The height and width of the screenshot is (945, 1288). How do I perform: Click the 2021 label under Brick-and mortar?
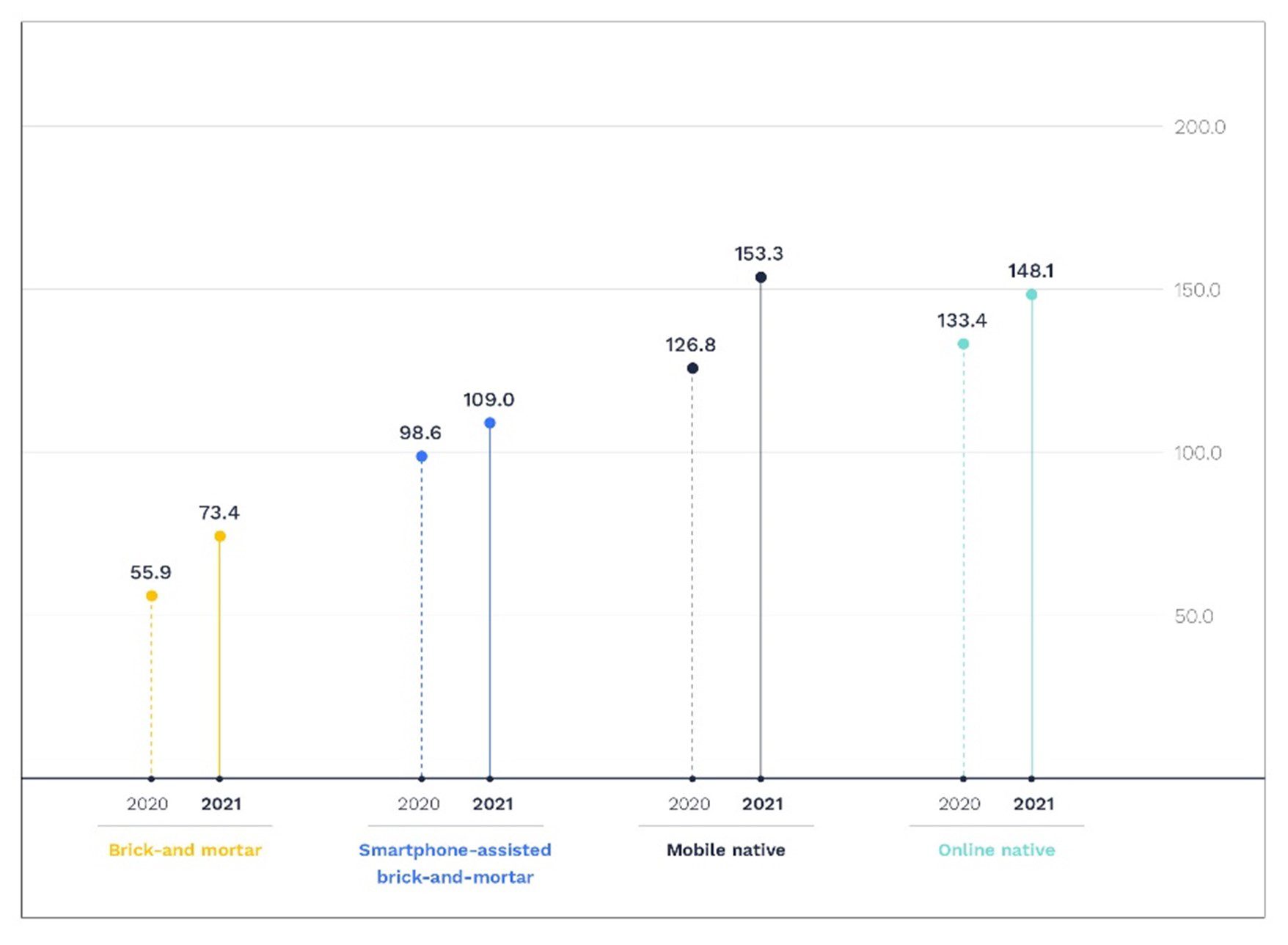221,803
